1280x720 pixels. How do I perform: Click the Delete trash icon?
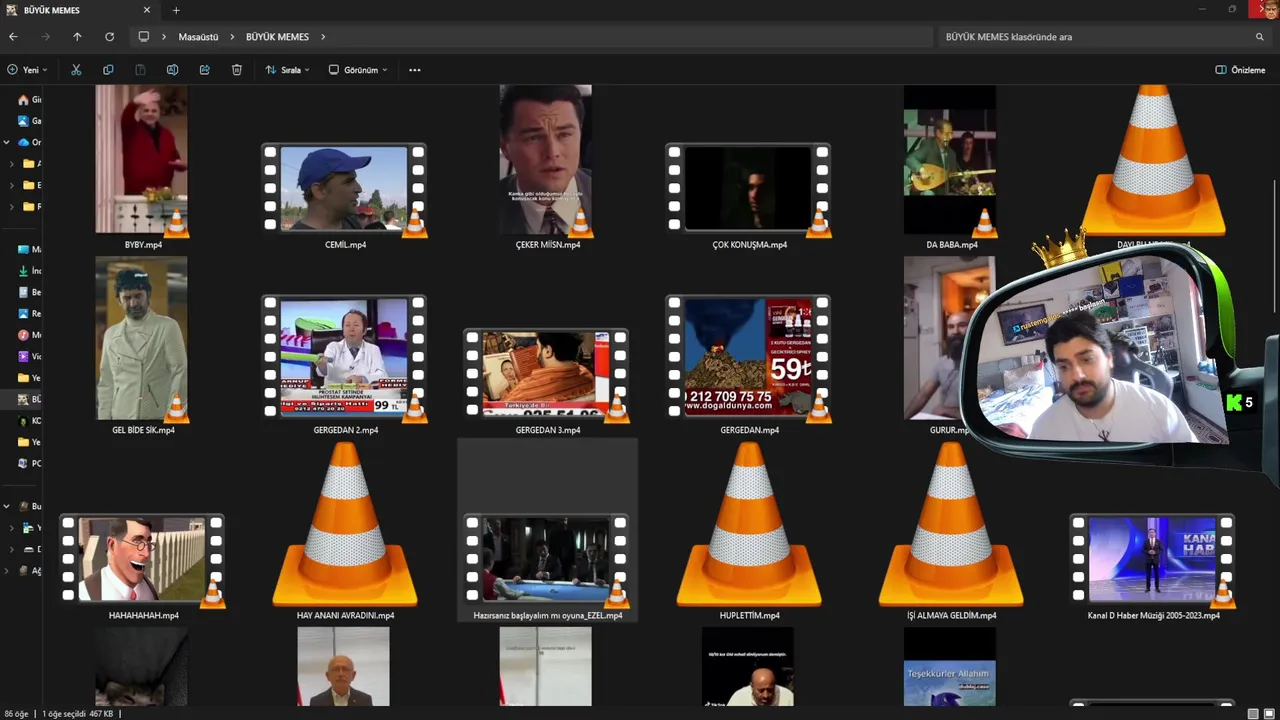[x=236, y=70]
